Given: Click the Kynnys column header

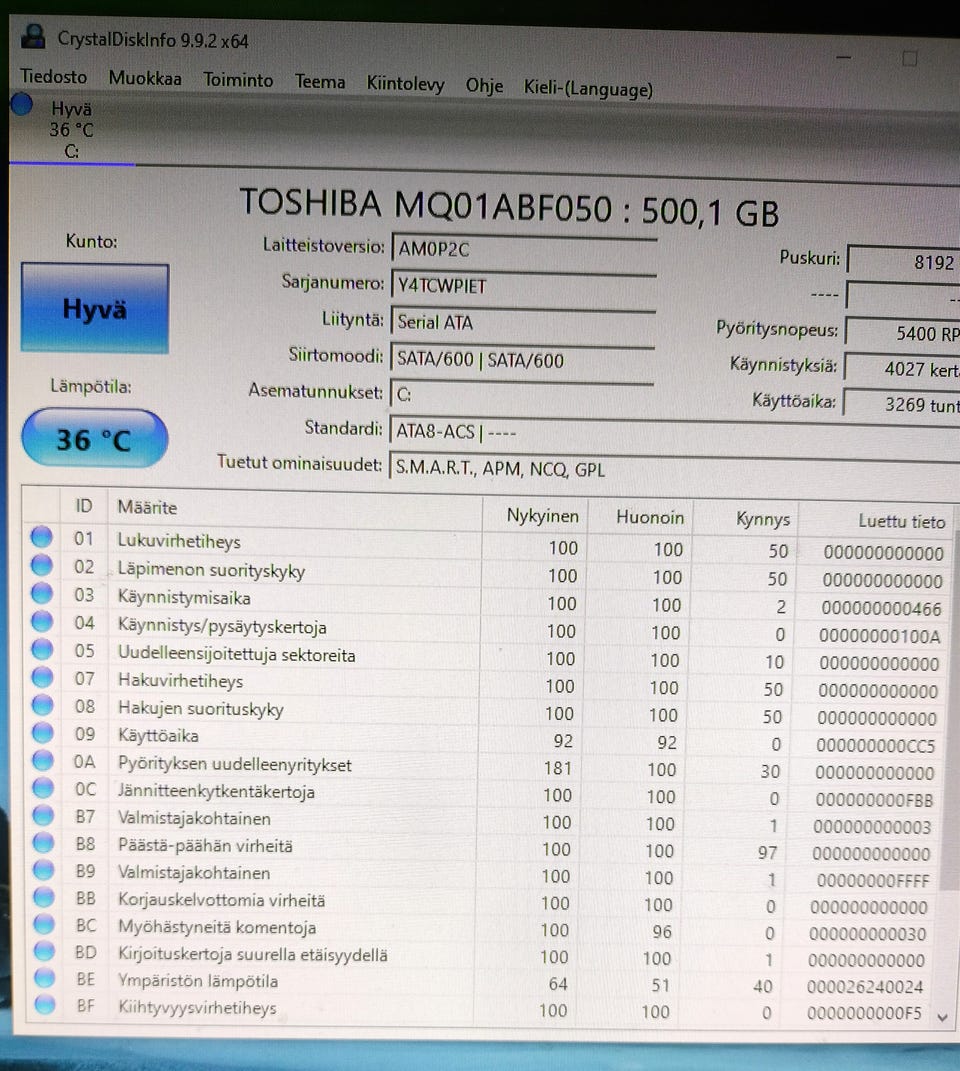Looking at the screenshot, I should [745, 519].
